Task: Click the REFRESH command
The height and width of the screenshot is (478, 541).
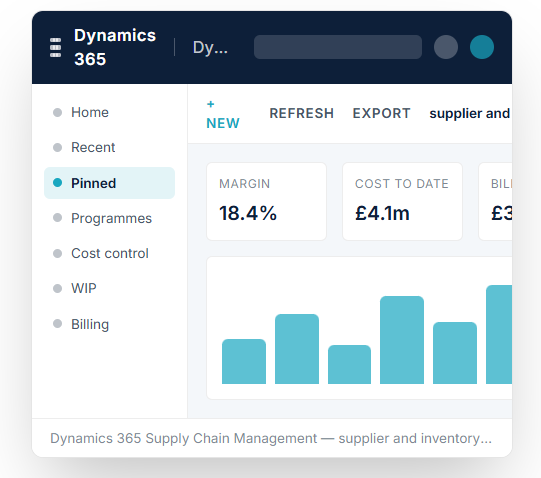Action: pos(302,114)
